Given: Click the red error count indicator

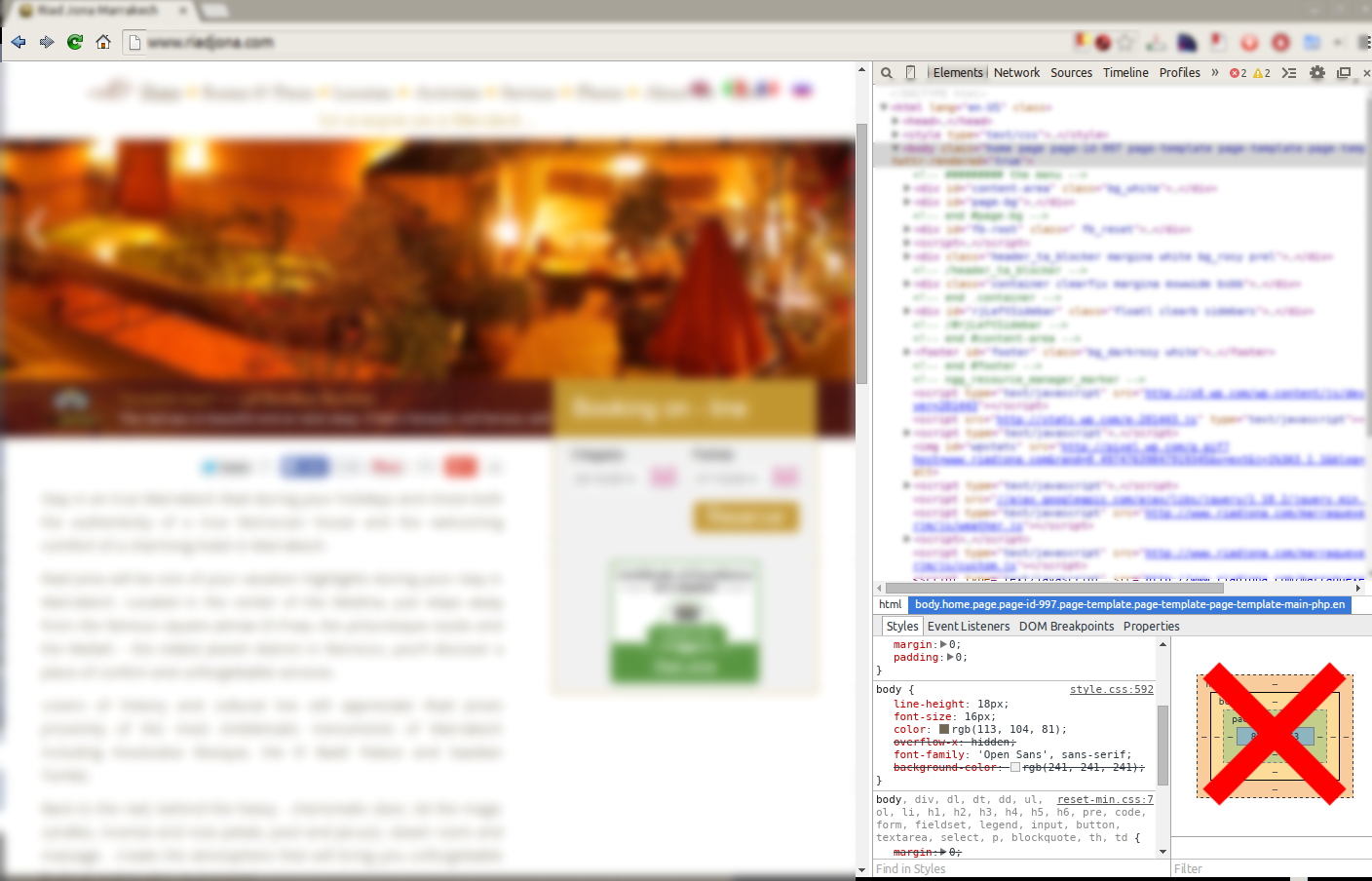Looking at the screenshot, I should [1238, 73].
